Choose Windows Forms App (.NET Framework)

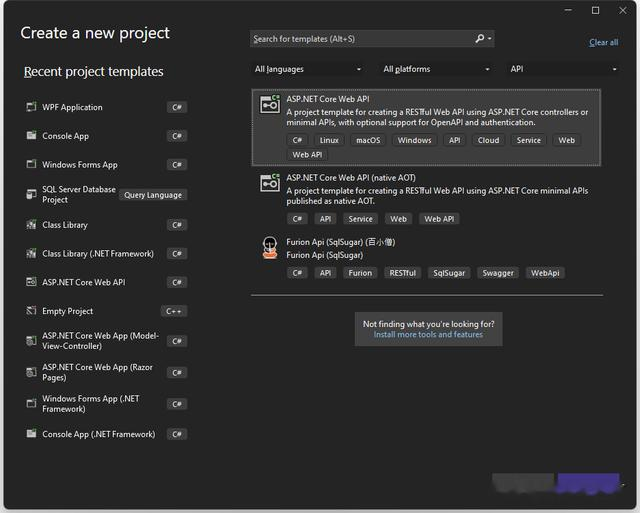coord(106,403)
